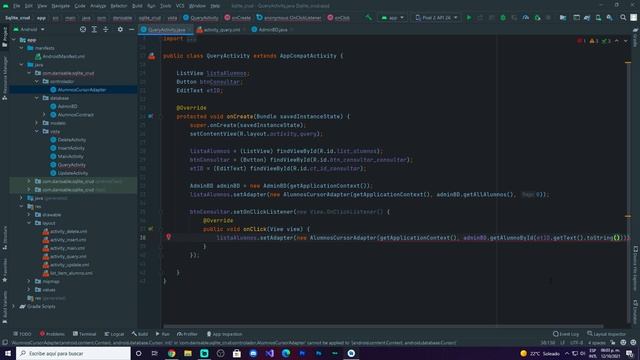The image size is (640, 360).
Task: Open Visual Studio from the taskbar
Action: click(x=270, y=353)
